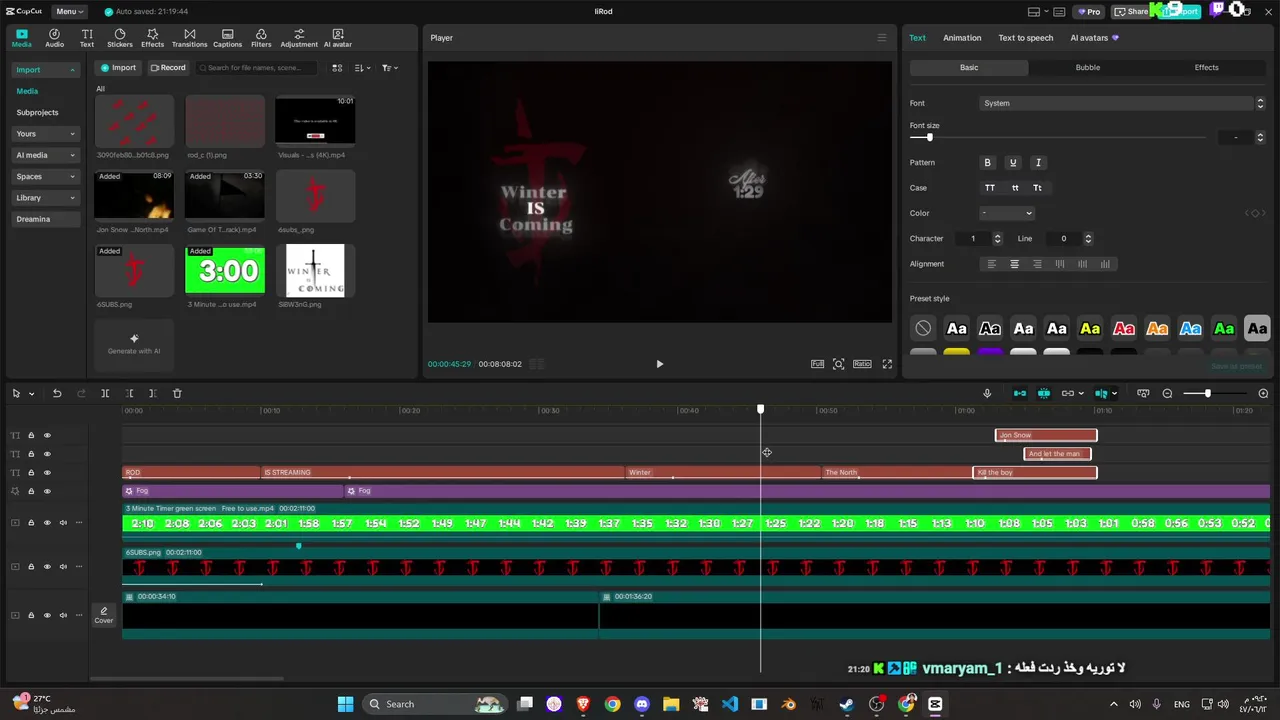Open the select tool mode dropdown arrow
This screenshot has width=1280, height=720.
point(31,393)
